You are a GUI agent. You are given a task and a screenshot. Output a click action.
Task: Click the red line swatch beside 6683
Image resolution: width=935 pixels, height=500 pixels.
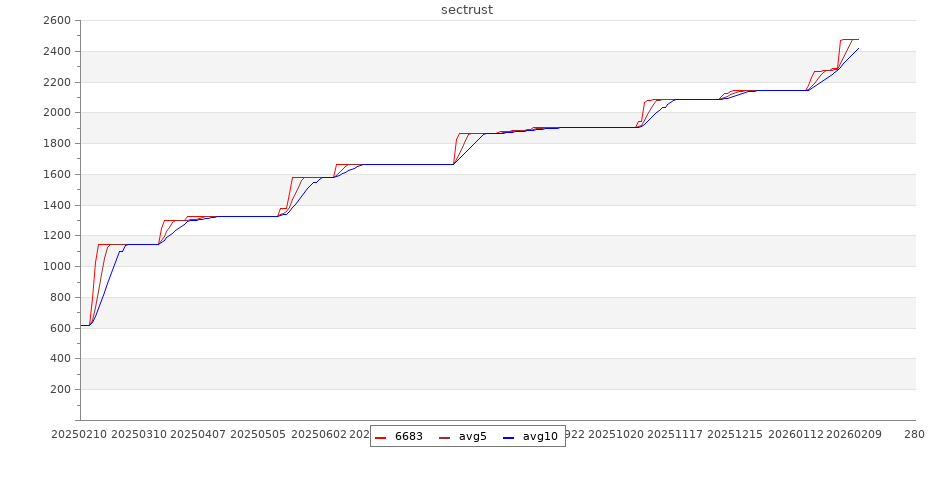coord(381,437)
